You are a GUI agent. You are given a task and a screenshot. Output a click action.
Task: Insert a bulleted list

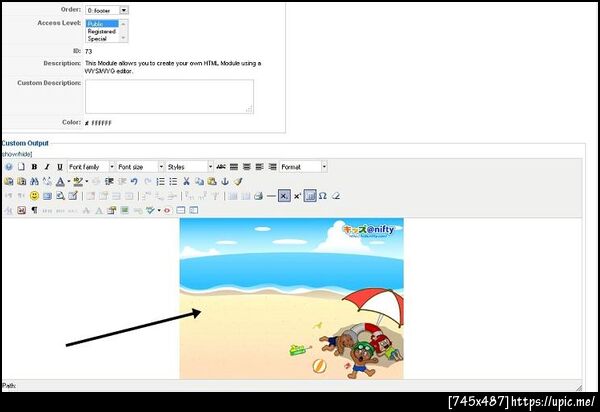click(x=173, y=181)
